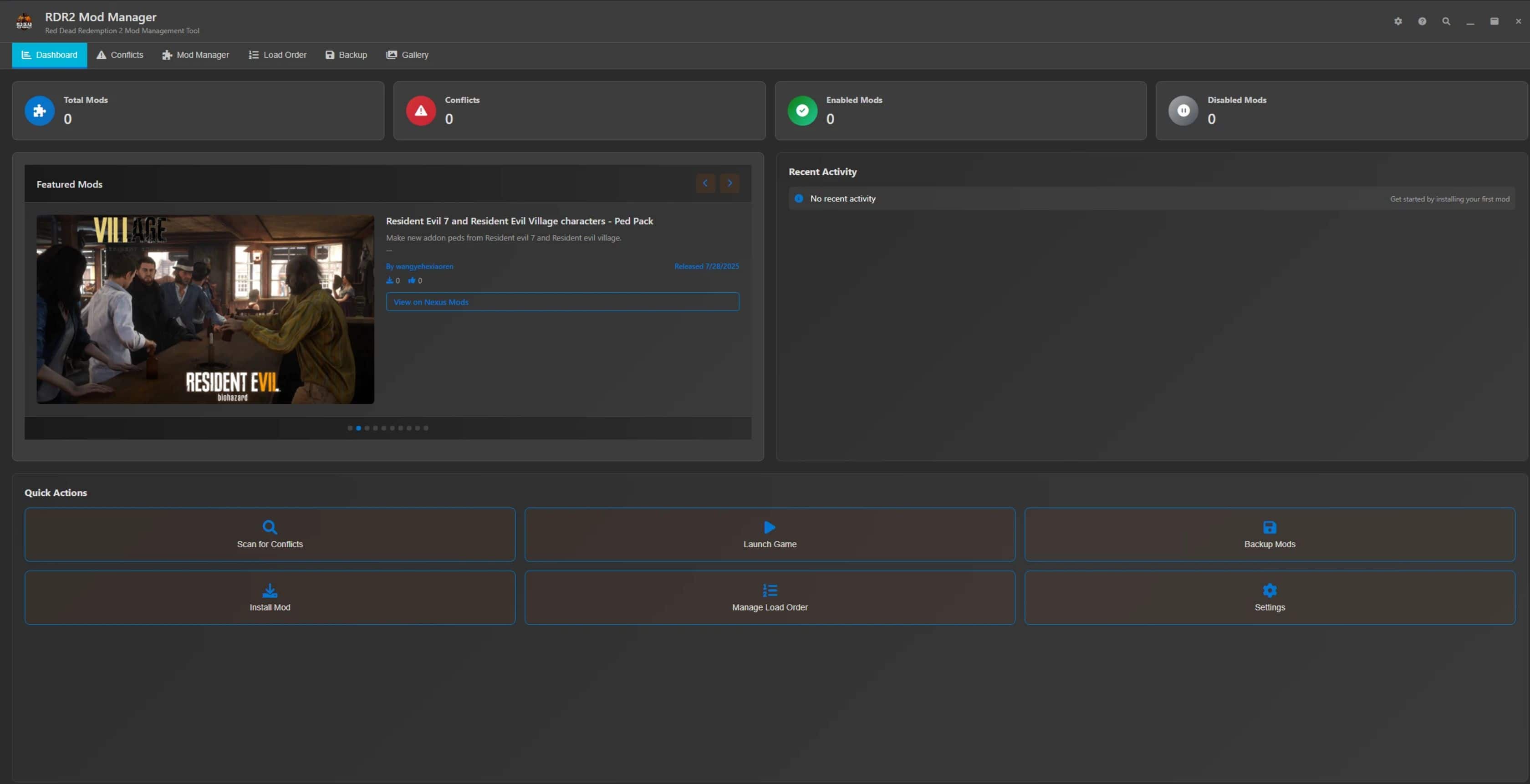Switch to the Dashboard tab
This screenshot has width=1530, height=784.
tap(49, 55)
